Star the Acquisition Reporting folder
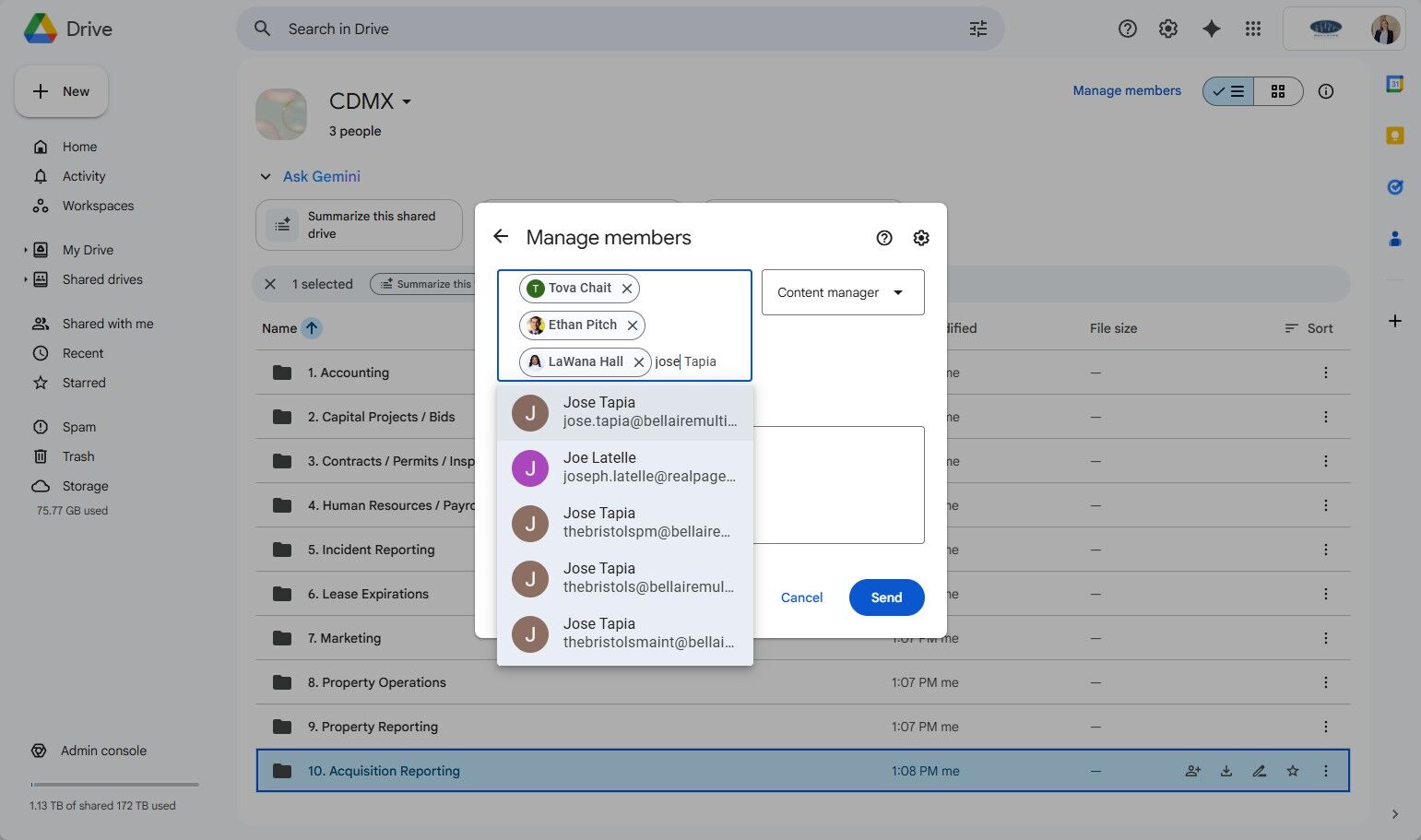The image size is (1421, 840). pyautogui.click(x=1293, y=771)
